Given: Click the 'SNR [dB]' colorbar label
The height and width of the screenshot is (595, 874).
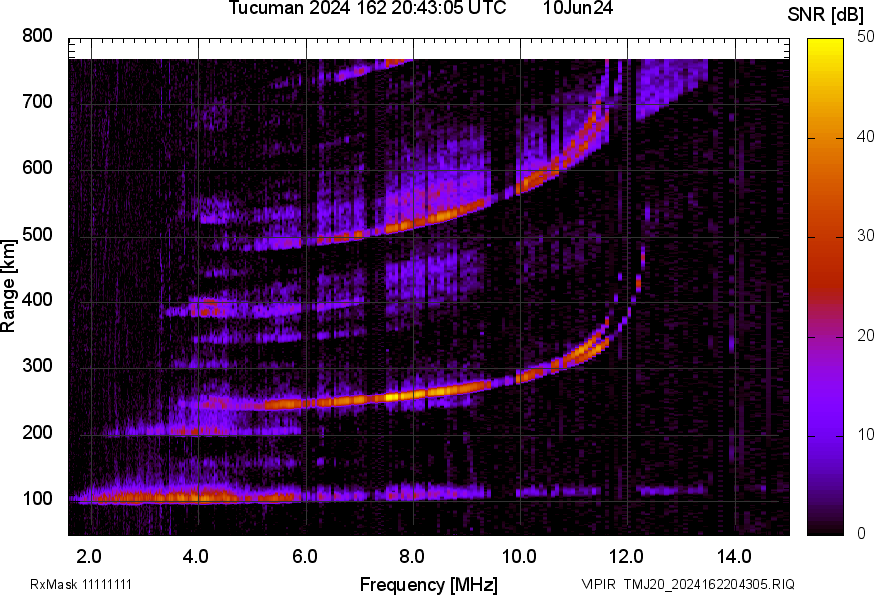Looking at the screenshot, I should tap(826, 15).
